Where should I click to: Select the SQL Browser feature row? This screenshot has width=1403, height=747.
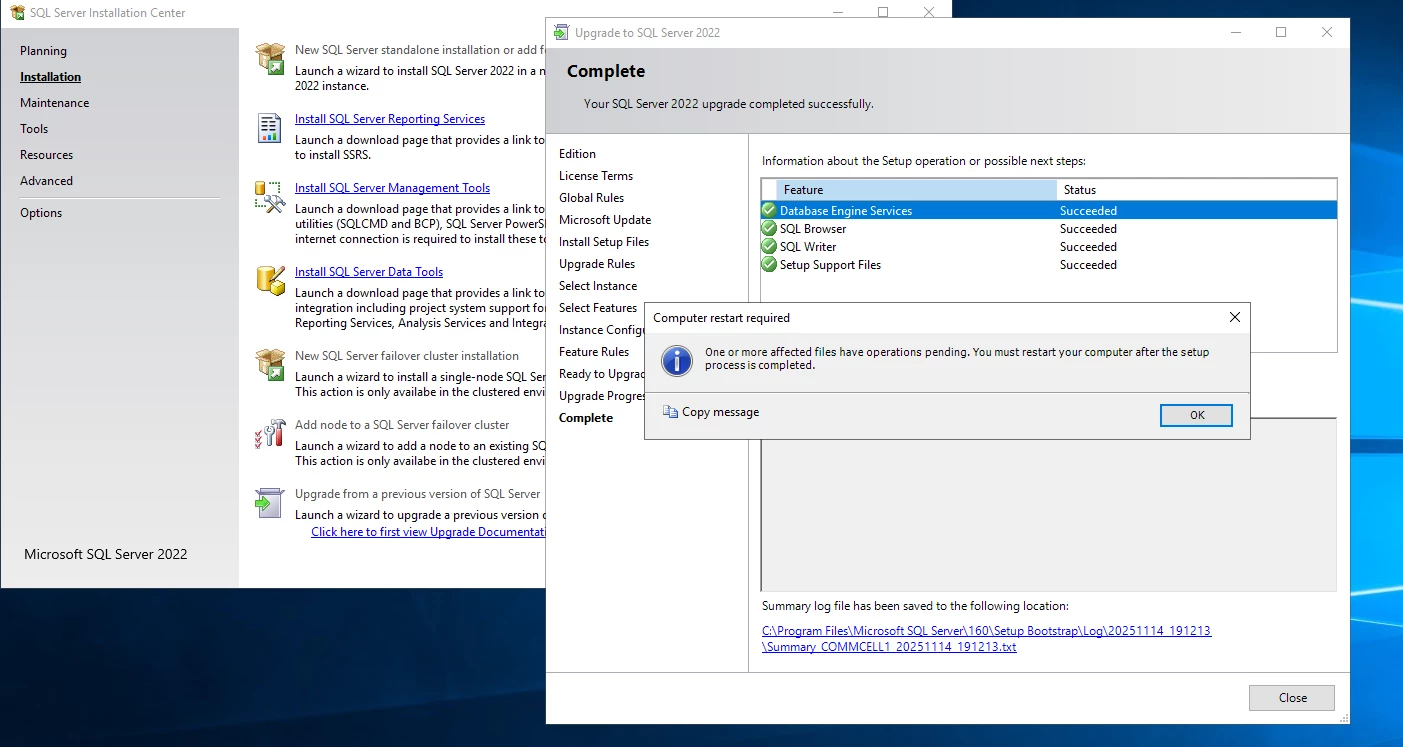(813, 229)
